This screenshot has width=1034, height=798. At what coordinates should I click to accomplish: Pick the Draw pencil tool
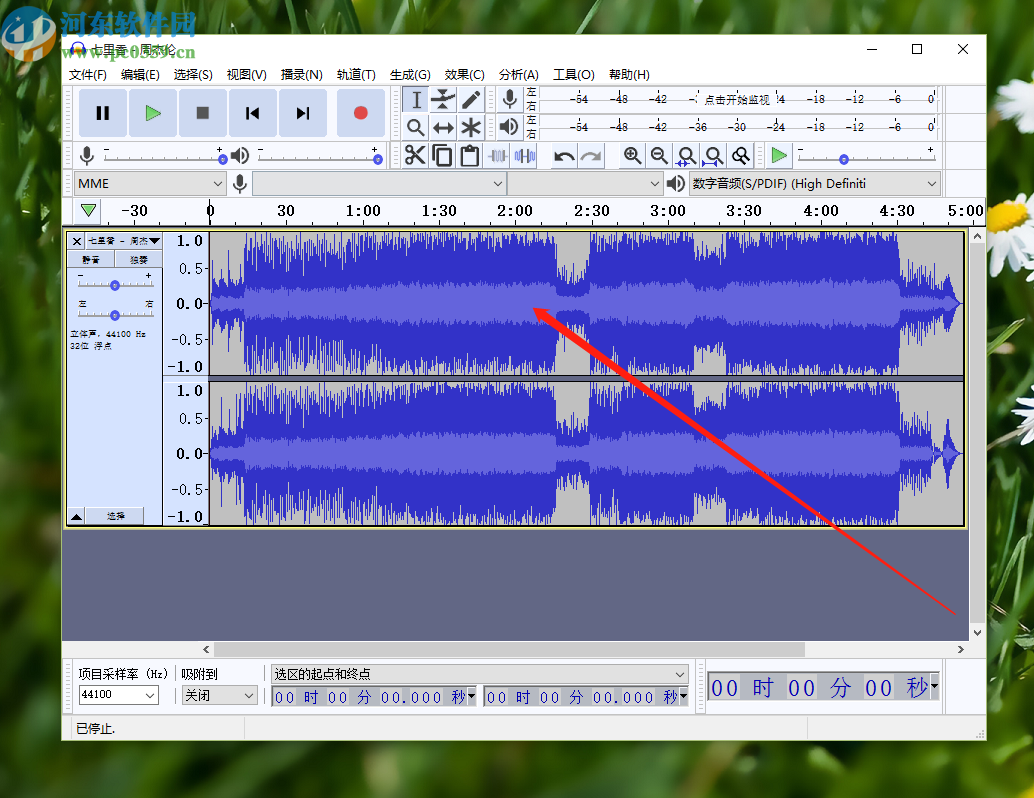click(471, 100)
